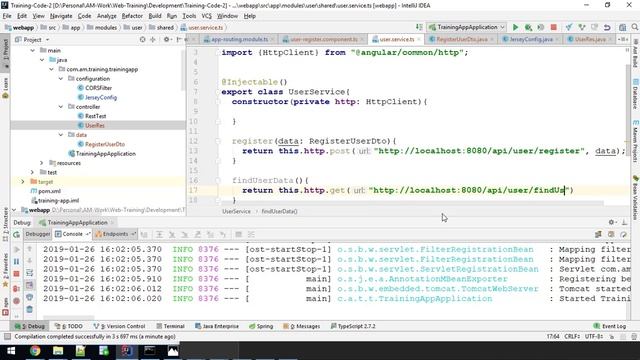Click findUserData() breadcrumb below editor

(280, 211)
